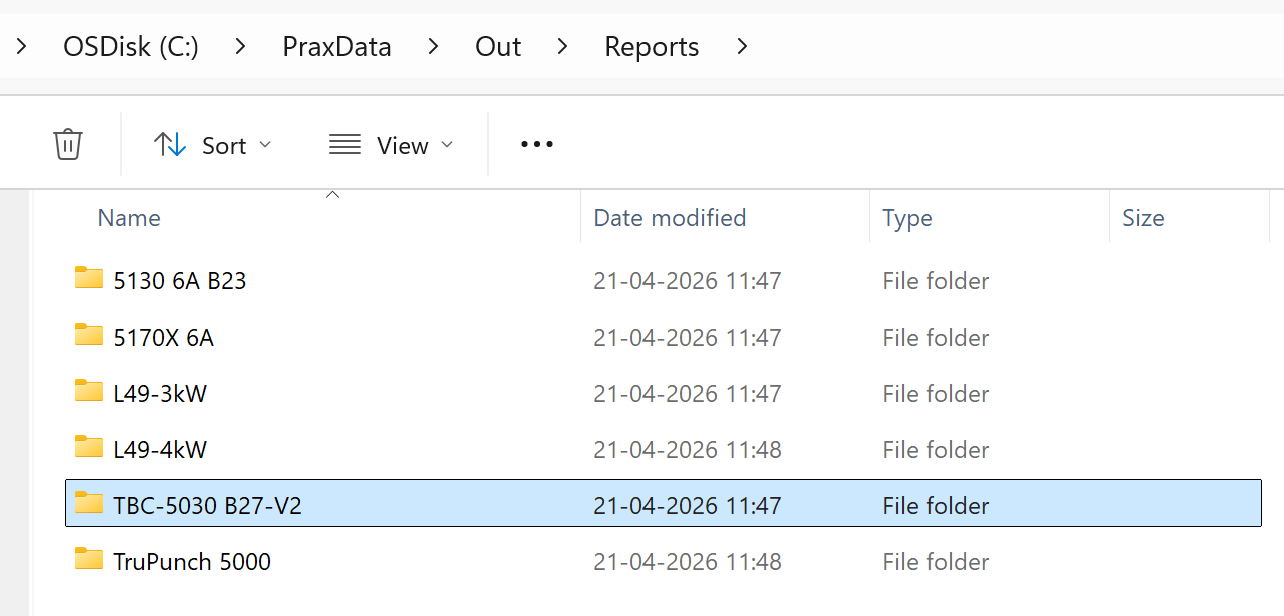This screenshot has width=1284, height=616.
Task: Sort by the Name column header
Action: click(x=129, y=218)
